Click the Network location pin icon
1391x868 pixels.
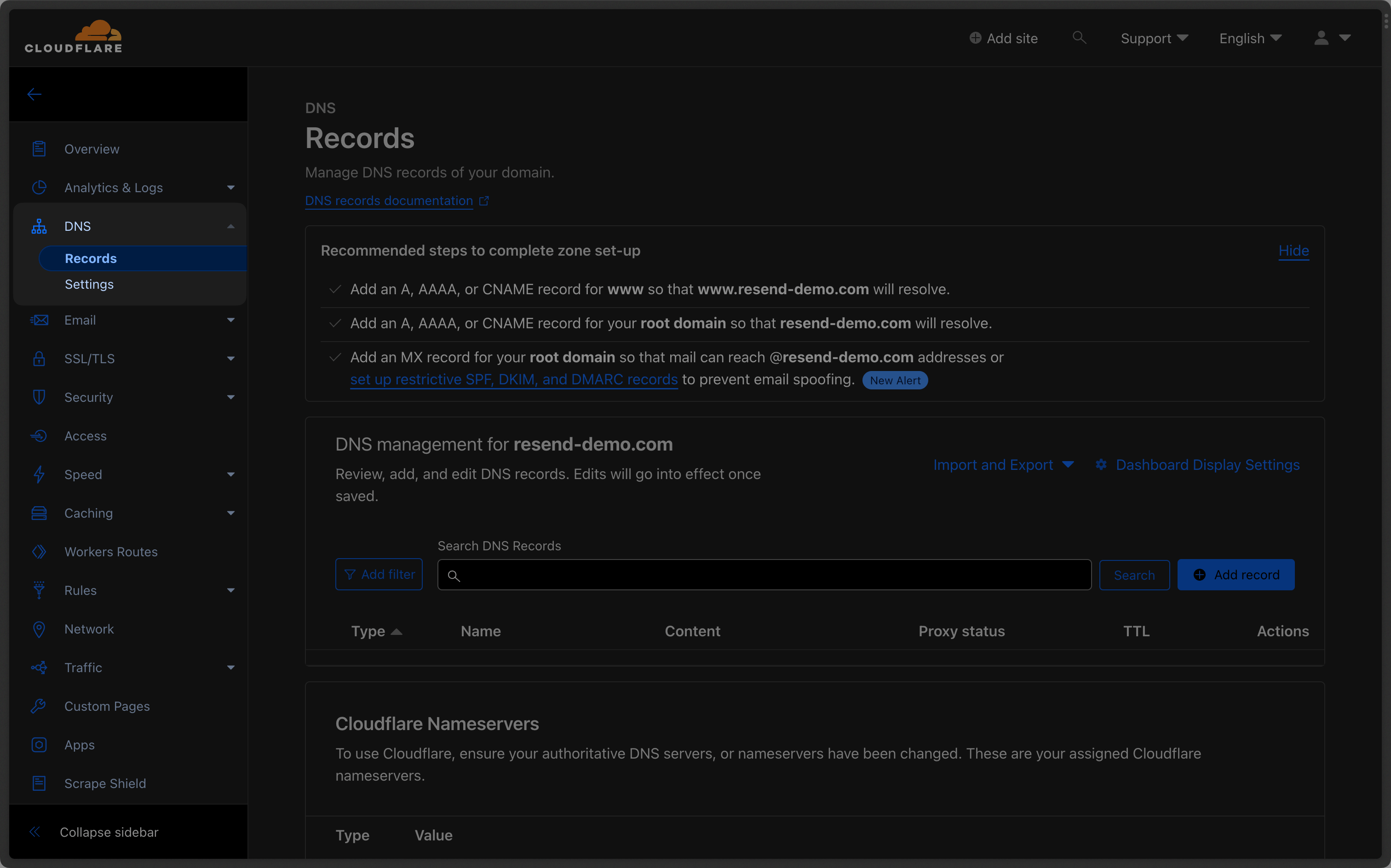click(x=39, y=629)
